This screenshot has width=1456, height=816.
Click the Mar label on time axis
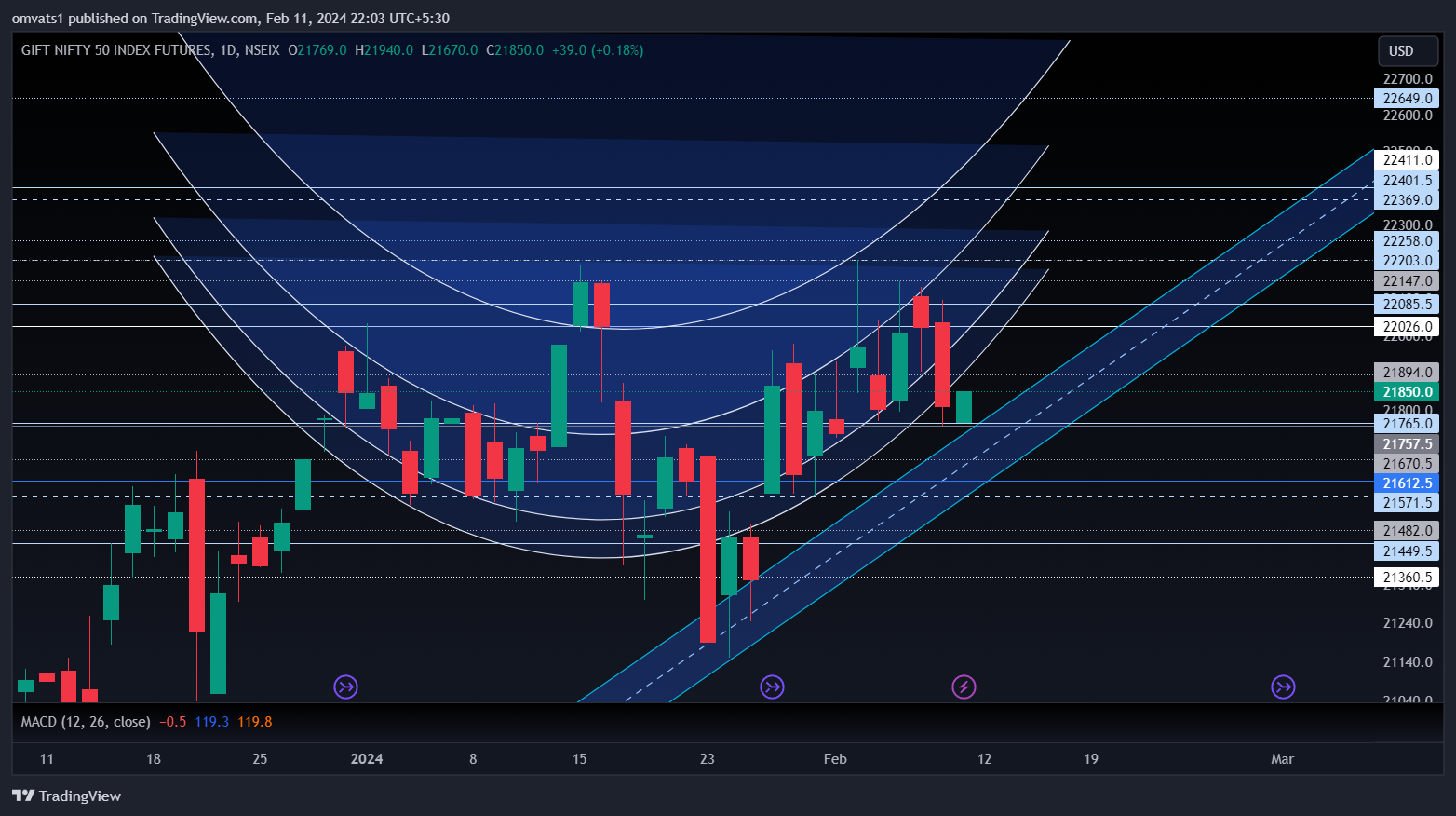coord(1283,759)
